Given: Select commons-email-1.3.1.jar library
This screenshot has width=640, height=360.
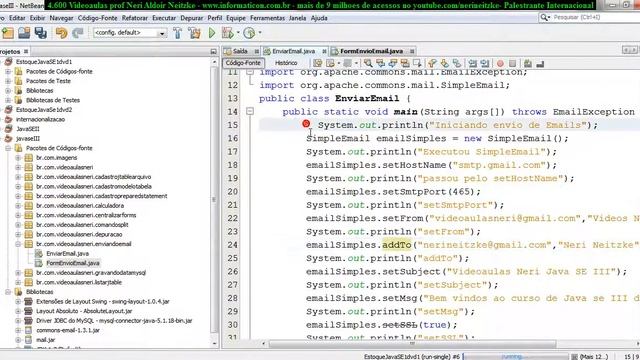Looking at the screenshot, I should pos(68,330).
